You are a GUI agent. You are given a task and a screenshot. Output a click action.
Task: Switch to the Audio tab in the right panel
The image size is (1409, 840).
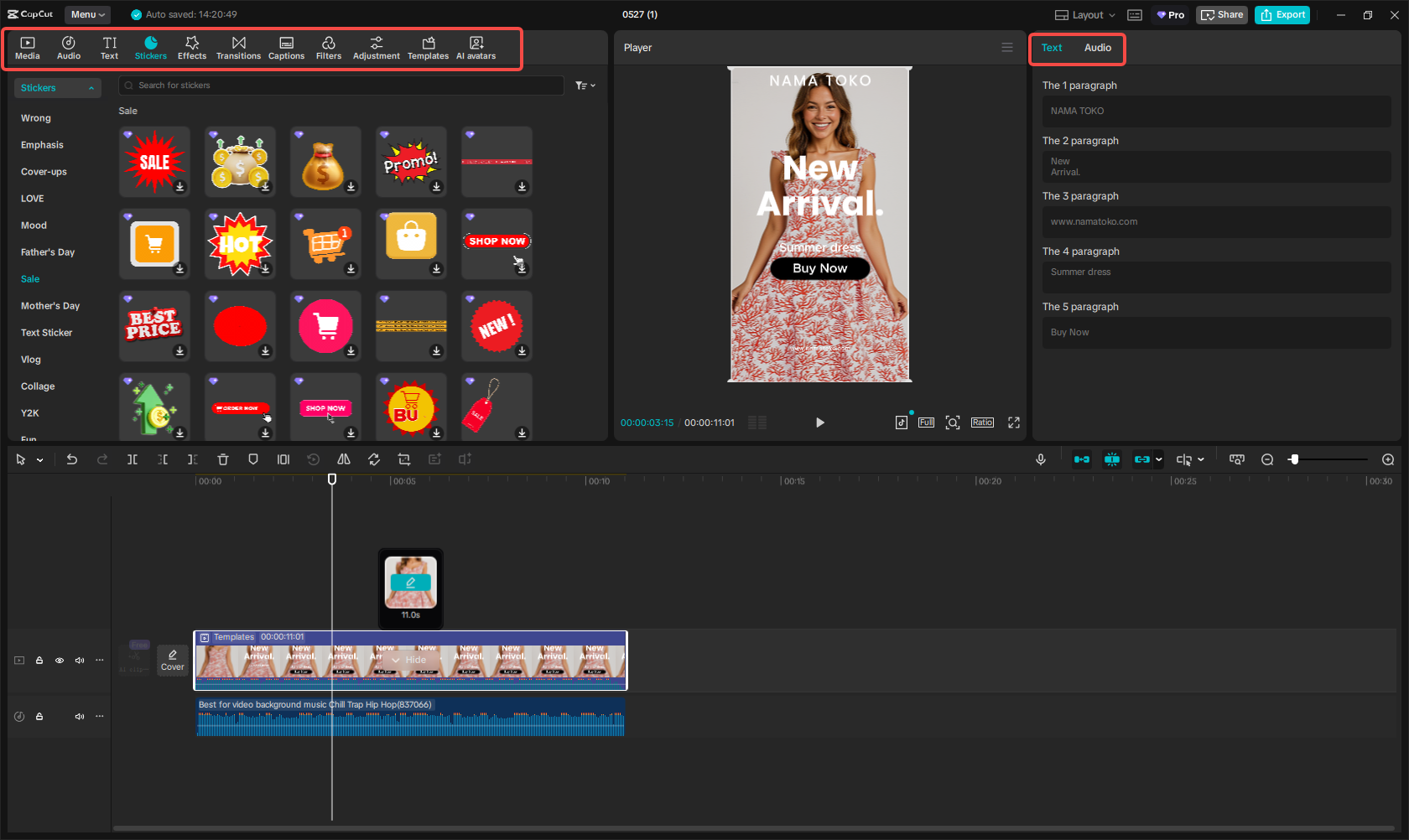coord(1100,47)
